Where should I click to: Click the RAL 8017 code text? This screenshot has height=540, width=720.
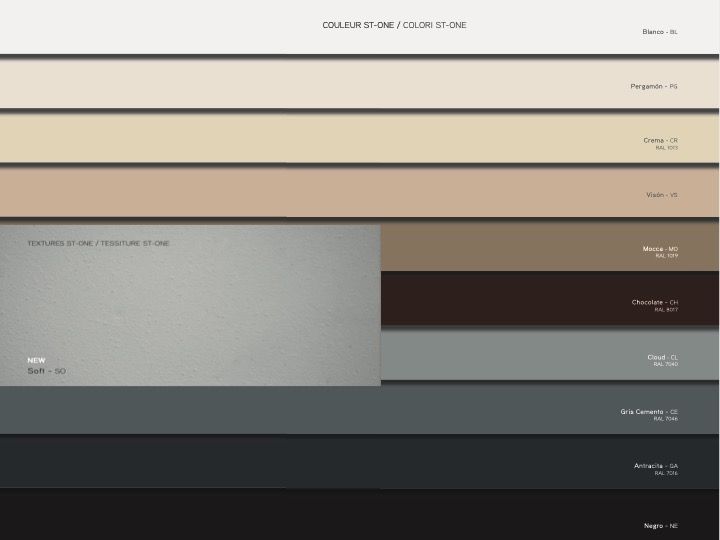coord(666,310)
